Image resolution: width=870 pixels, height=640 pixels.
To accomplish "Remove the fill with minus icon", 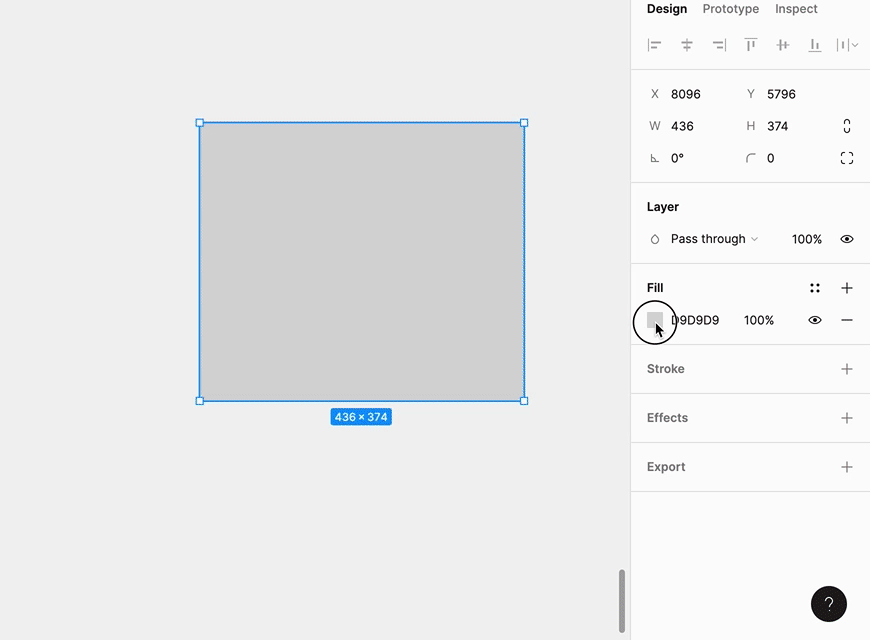I will coord(847,320).
